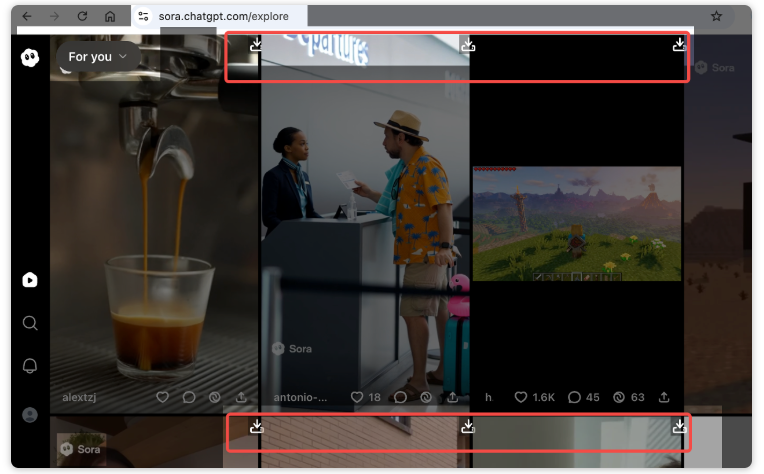Open the browser home page button
The image size is (764, 474).
click(110, 16)
